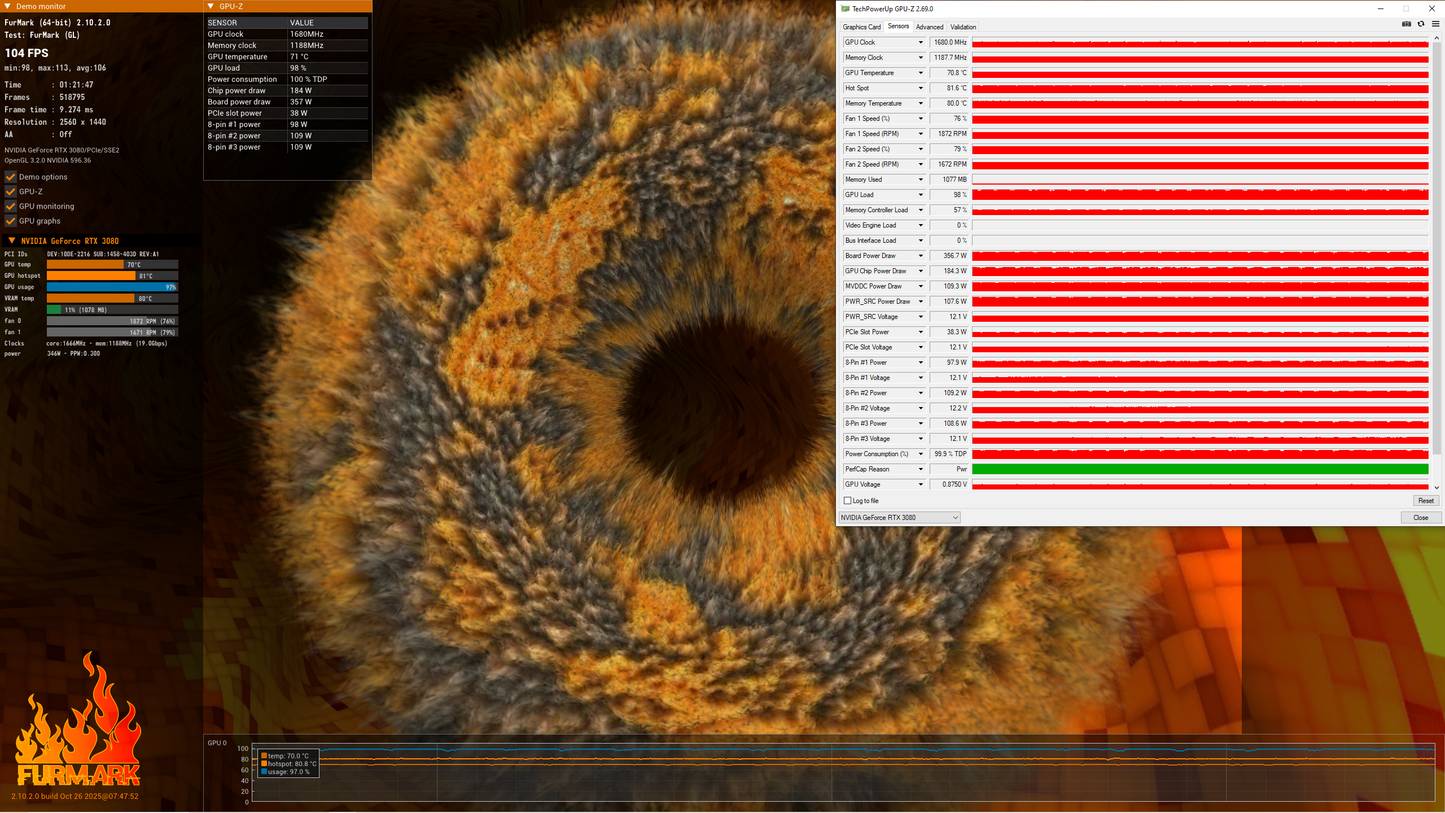This screenshot has width=1445, height=813.
Task: Open the Memory Clock sensor dropdown
Action: coord(921,58)
